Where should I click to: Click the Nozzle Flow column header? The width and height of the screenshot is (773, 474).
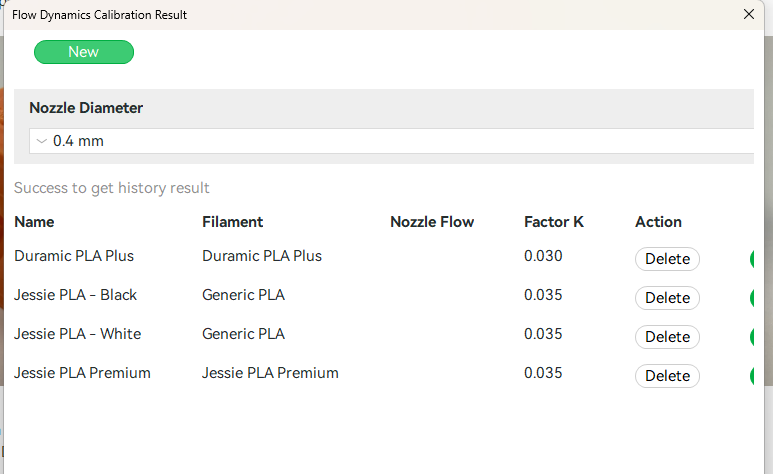432,222
